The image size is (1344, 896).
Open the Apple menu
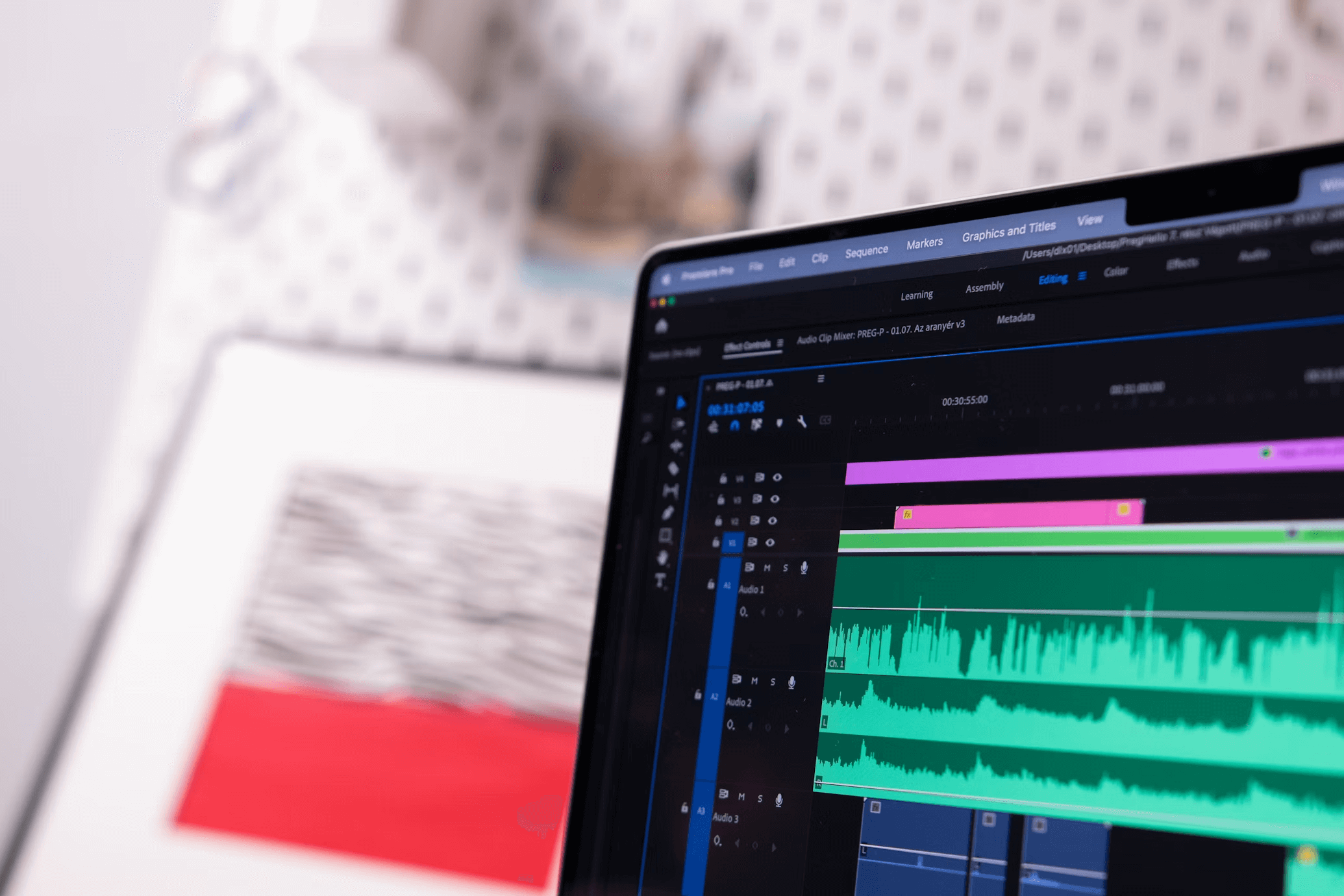(666, 279)
